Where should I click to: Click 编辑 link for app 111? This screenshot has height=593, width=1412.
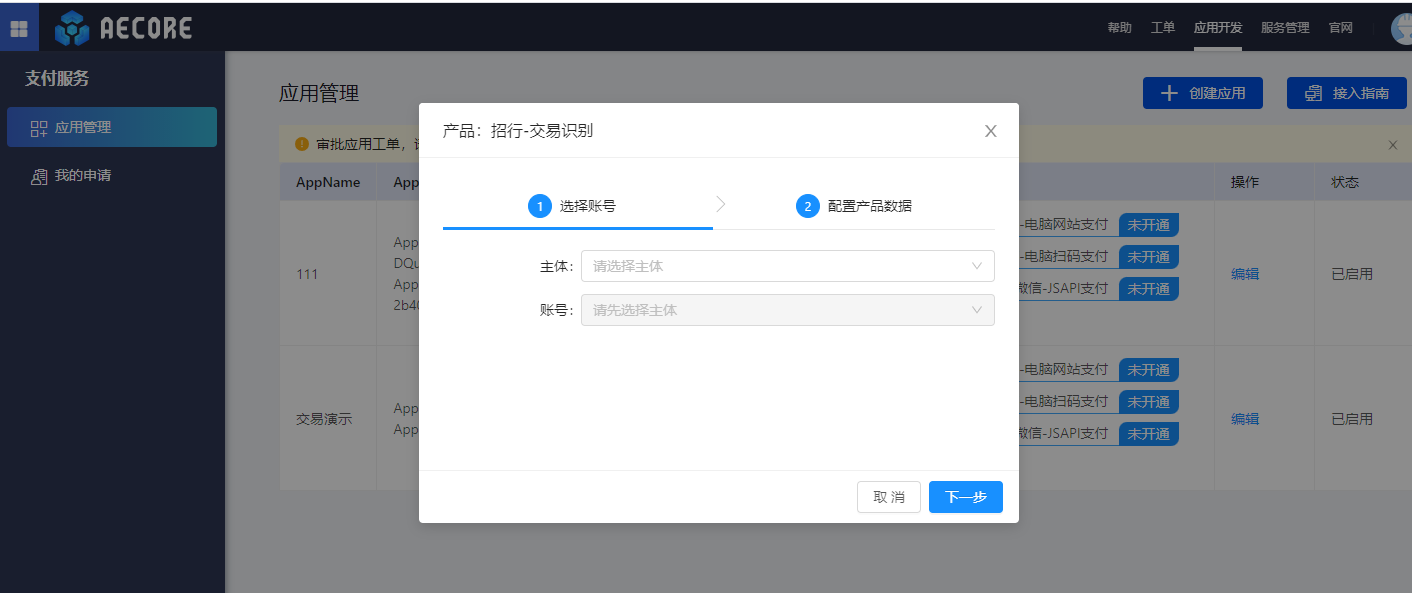(1244, 274)
